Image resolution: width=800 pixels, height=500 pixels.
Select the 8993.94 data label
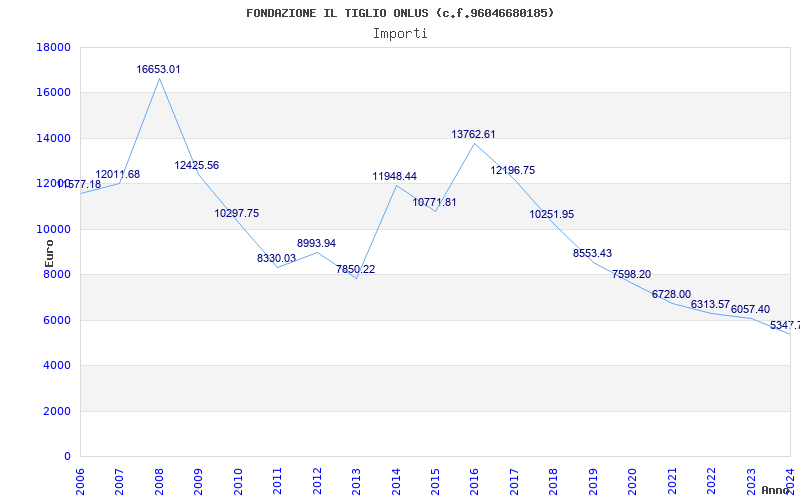click(316, 243)
